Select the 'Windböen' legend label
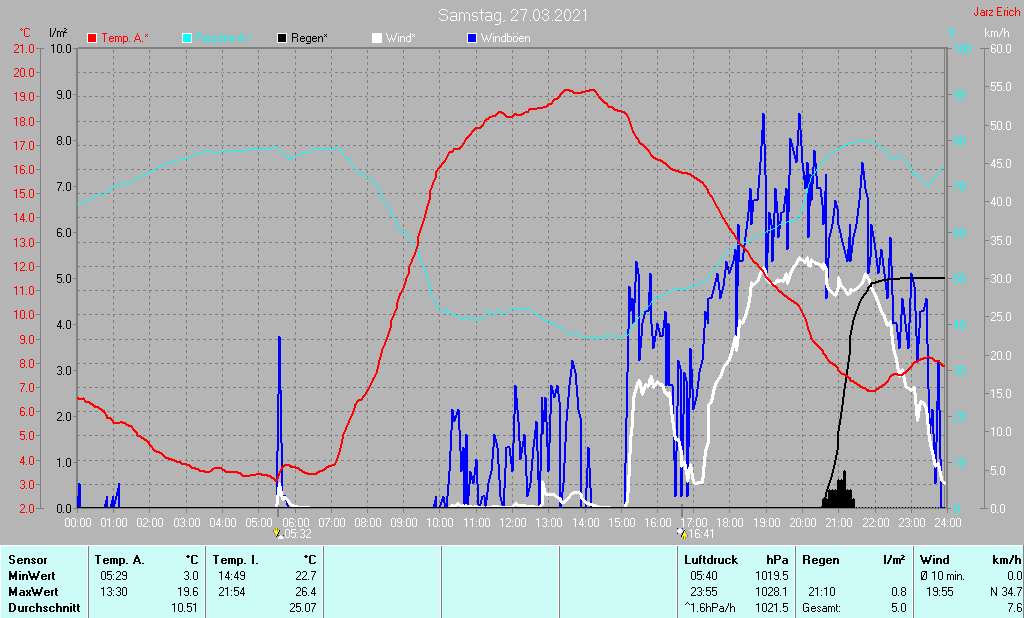This screenshot has height=618, width=1024. click(505, 38)
